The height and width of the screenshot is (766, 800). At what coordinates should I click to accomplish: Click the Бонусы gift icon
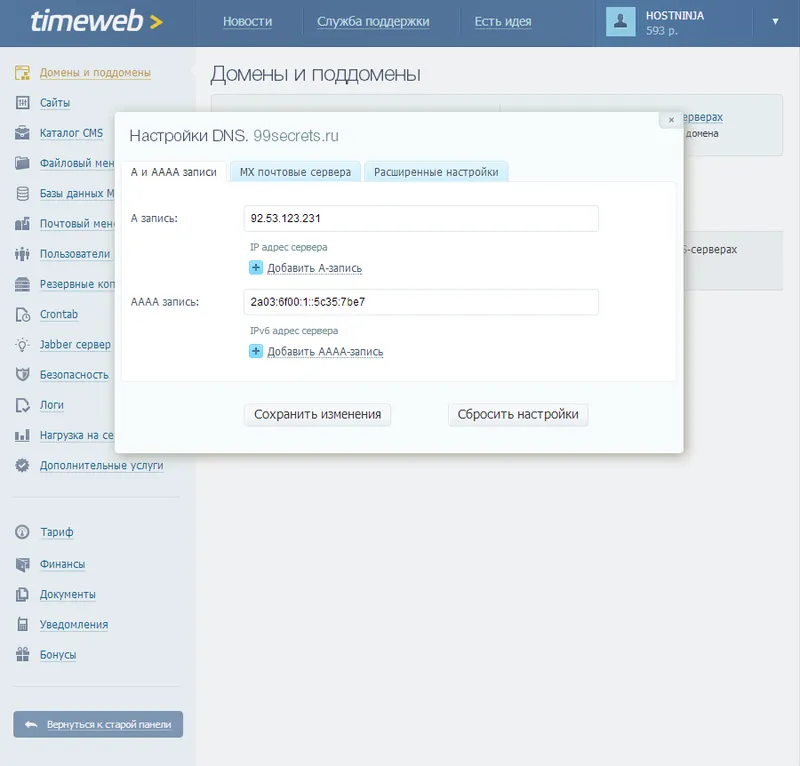coord(22,655)
